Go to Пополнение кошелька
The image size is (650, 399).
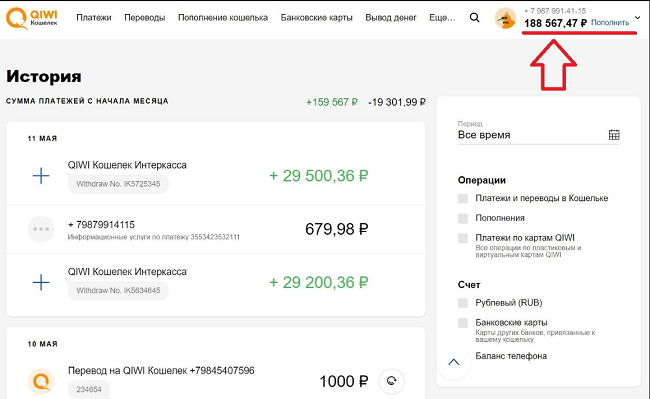[x=223, y=18]
